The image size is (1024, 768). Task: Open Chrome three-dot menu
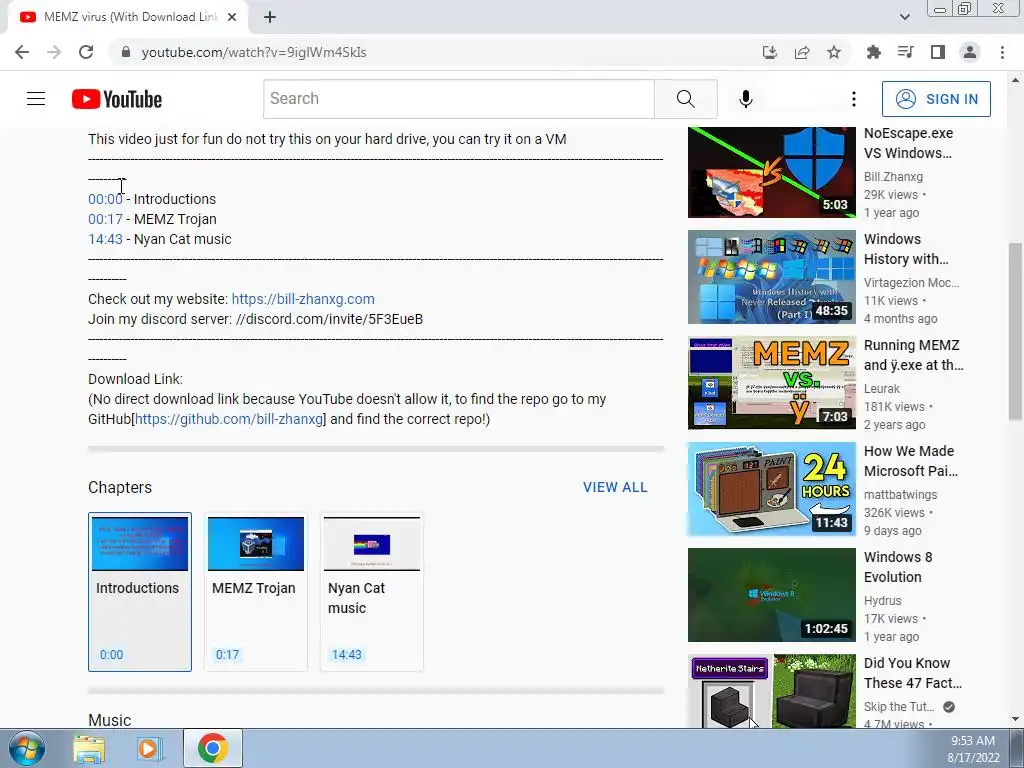point(1002,52)
